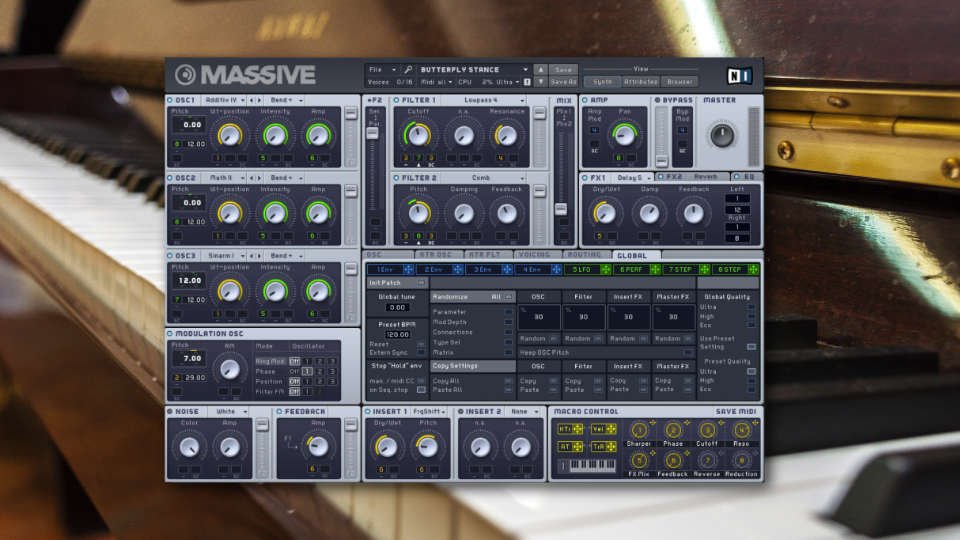
Task: Click the preset search magnifier icon
Action: (x=408, y=70)
